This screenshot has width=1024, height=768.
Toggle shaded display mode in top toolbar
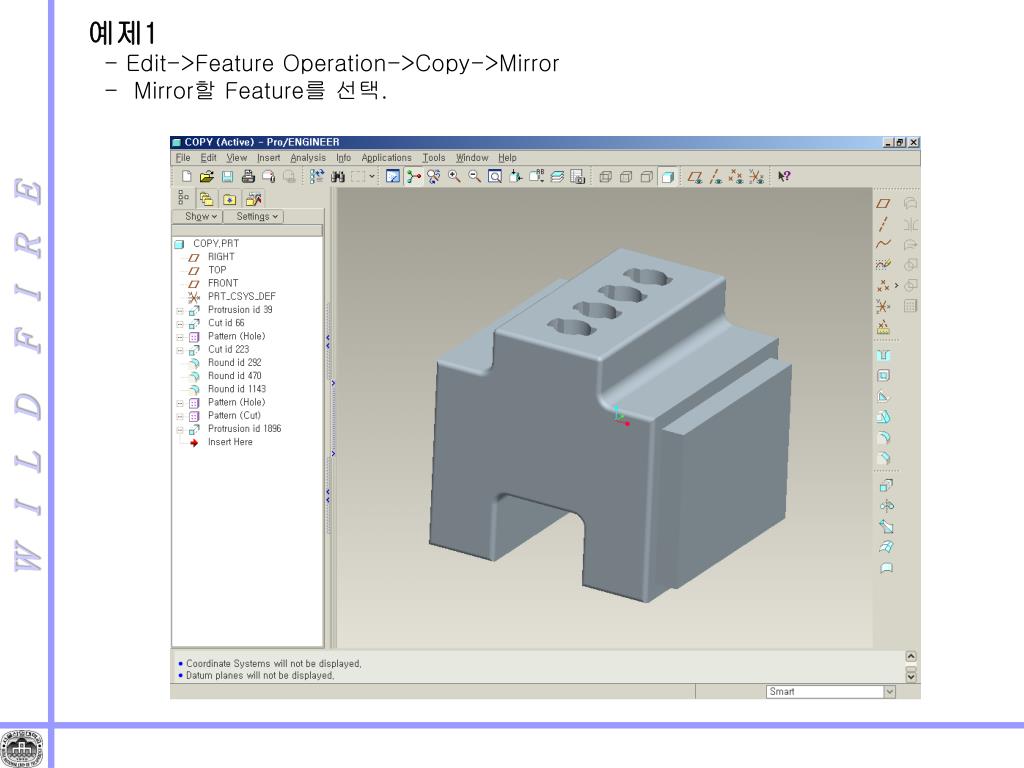pos(667,177)
